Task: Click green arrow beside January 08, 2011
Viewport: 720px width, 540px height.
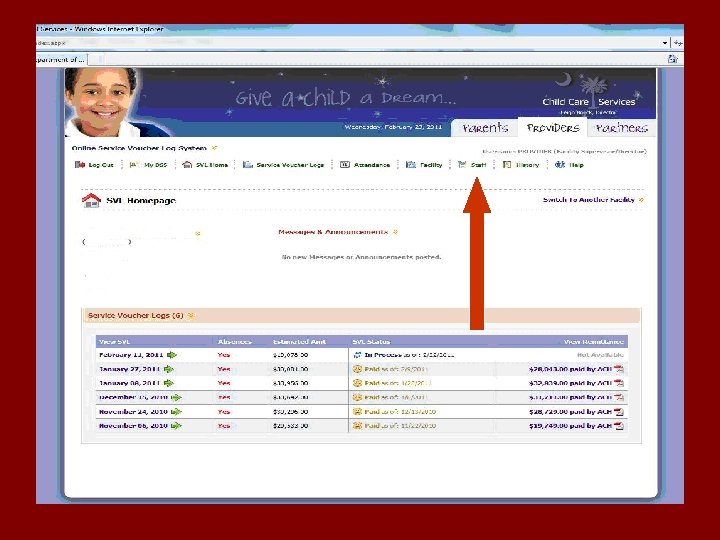Action: click(169, 383)
